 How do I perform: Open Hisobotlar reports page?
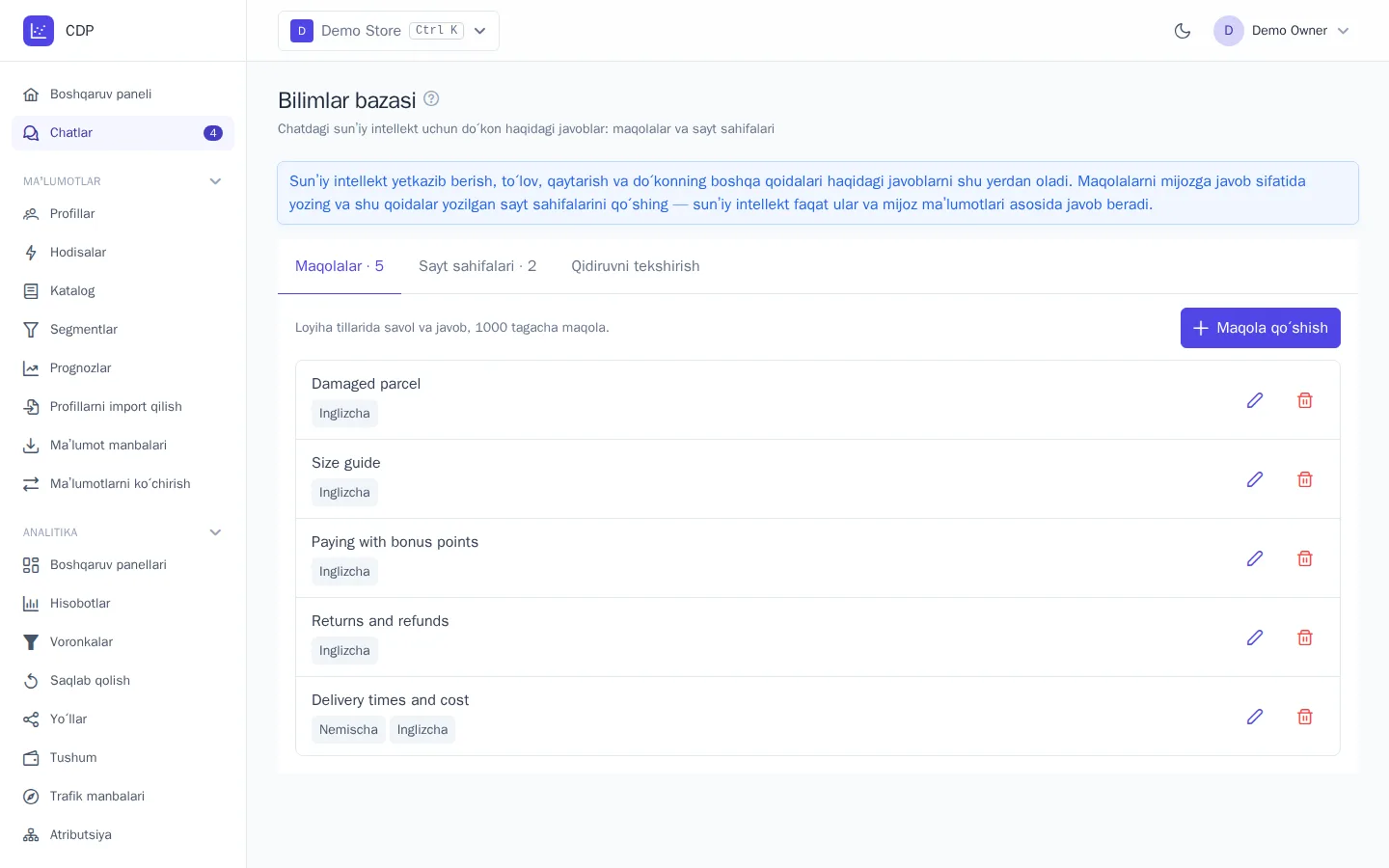(x=123, y=604)
